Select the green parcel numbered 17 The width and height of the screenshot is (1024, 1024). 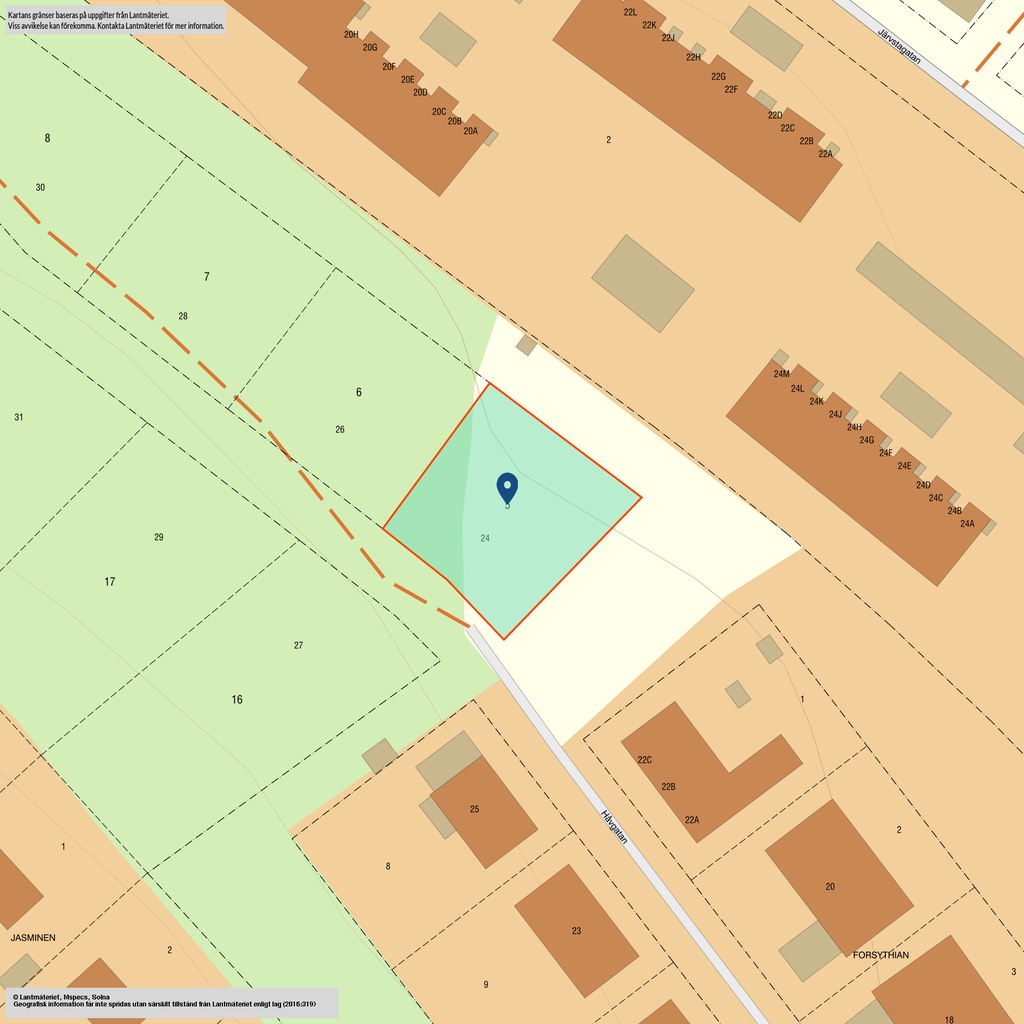110,581
